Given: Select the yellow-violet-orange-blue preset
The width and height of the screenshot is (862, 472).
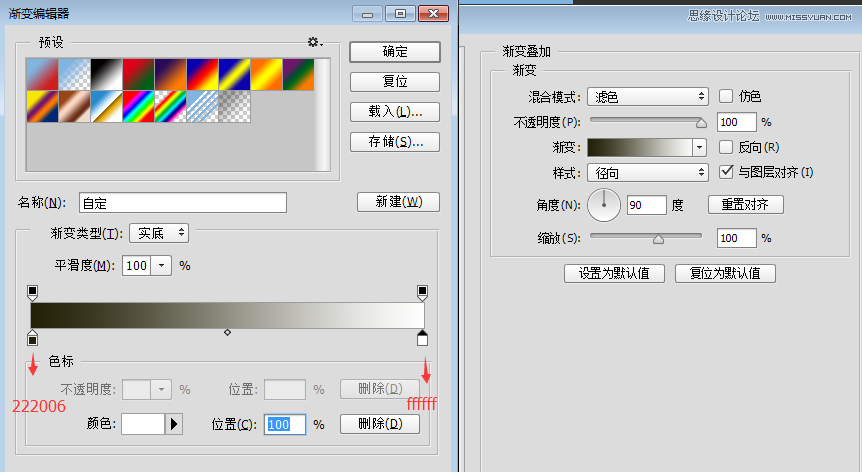Looking at the screenshot, I should (x=42, y=107).
